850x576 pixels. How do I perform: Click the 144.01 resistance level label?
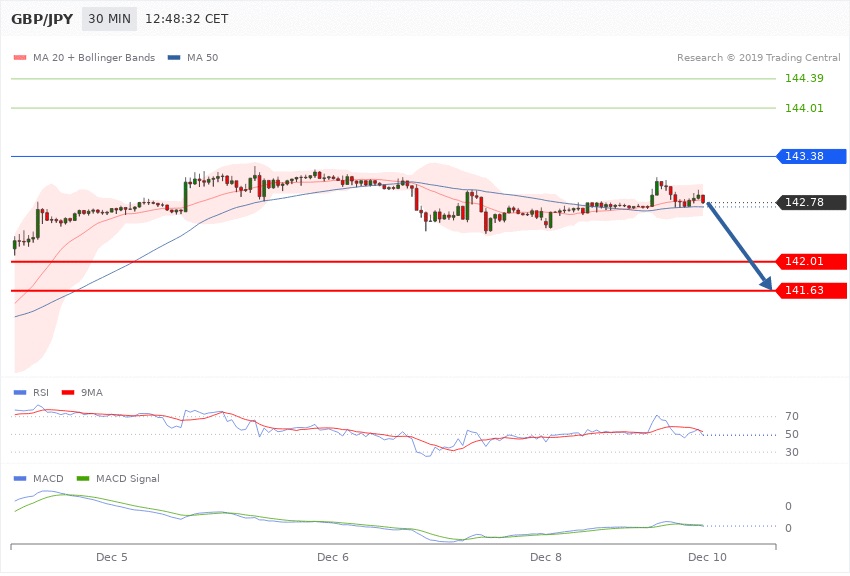point(804,108)
